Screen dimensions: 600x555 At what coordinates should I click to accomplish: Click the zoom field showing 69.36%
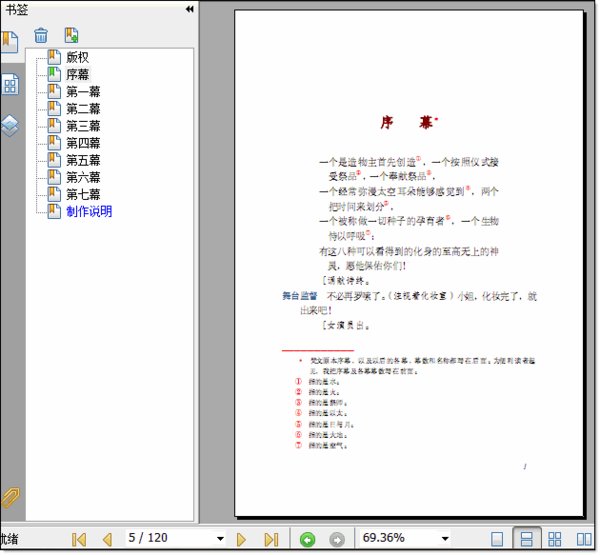click(398, 538)
